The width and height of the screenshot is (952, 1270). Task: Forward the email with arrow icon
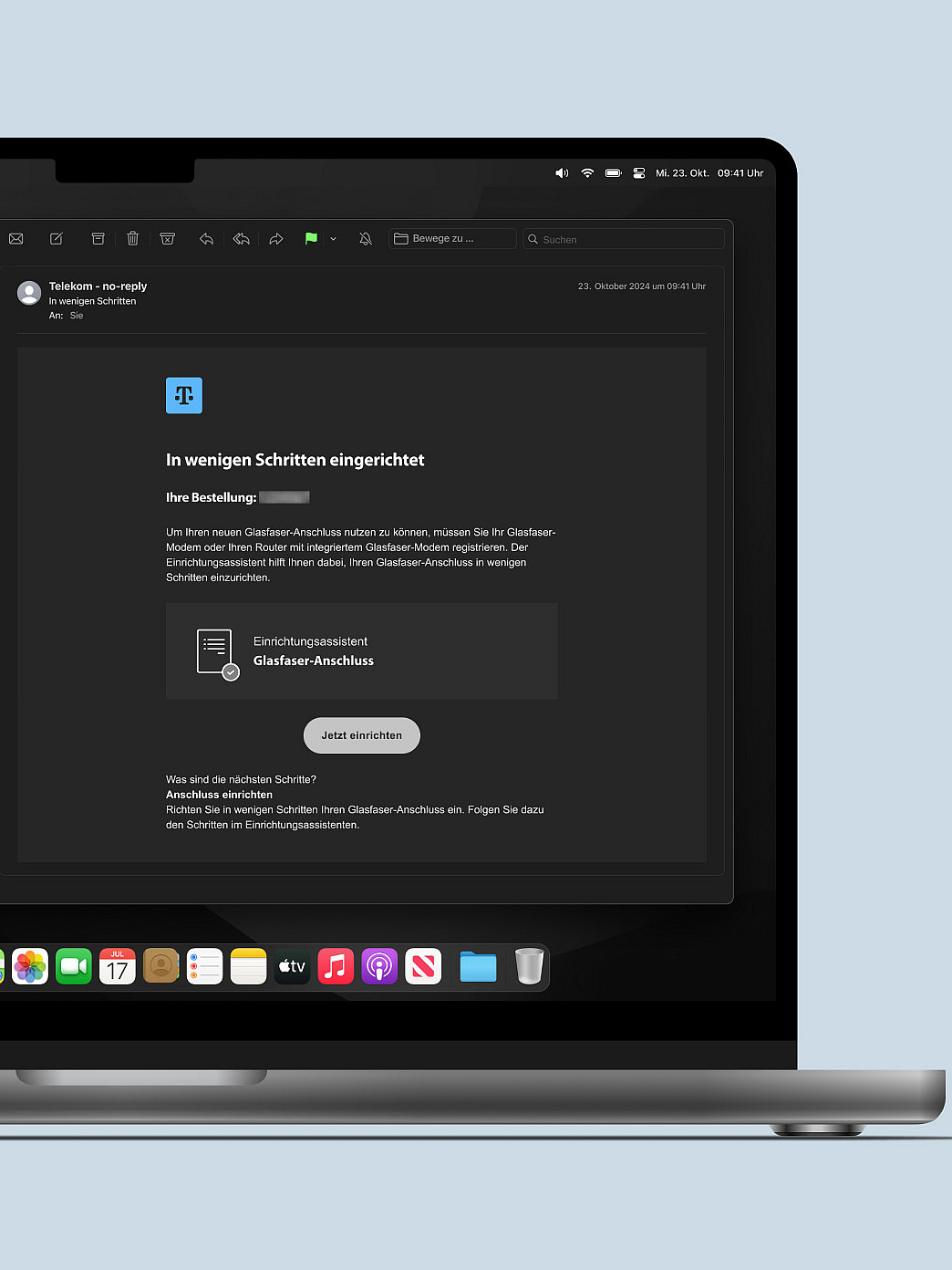[276, 239]
